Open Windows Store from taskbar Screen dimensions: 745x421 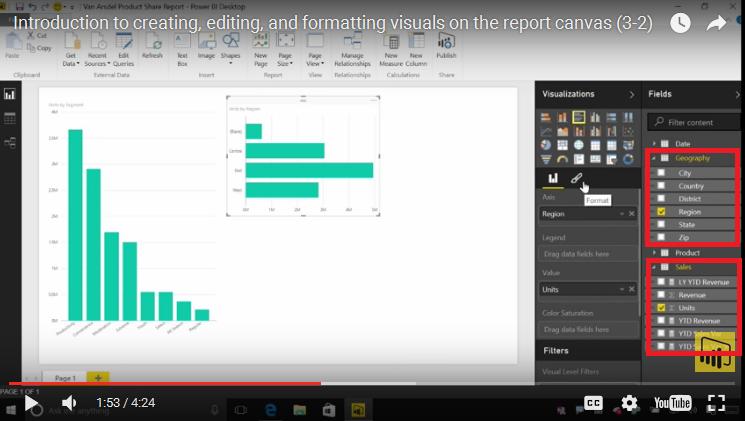(x=329, y=410)
